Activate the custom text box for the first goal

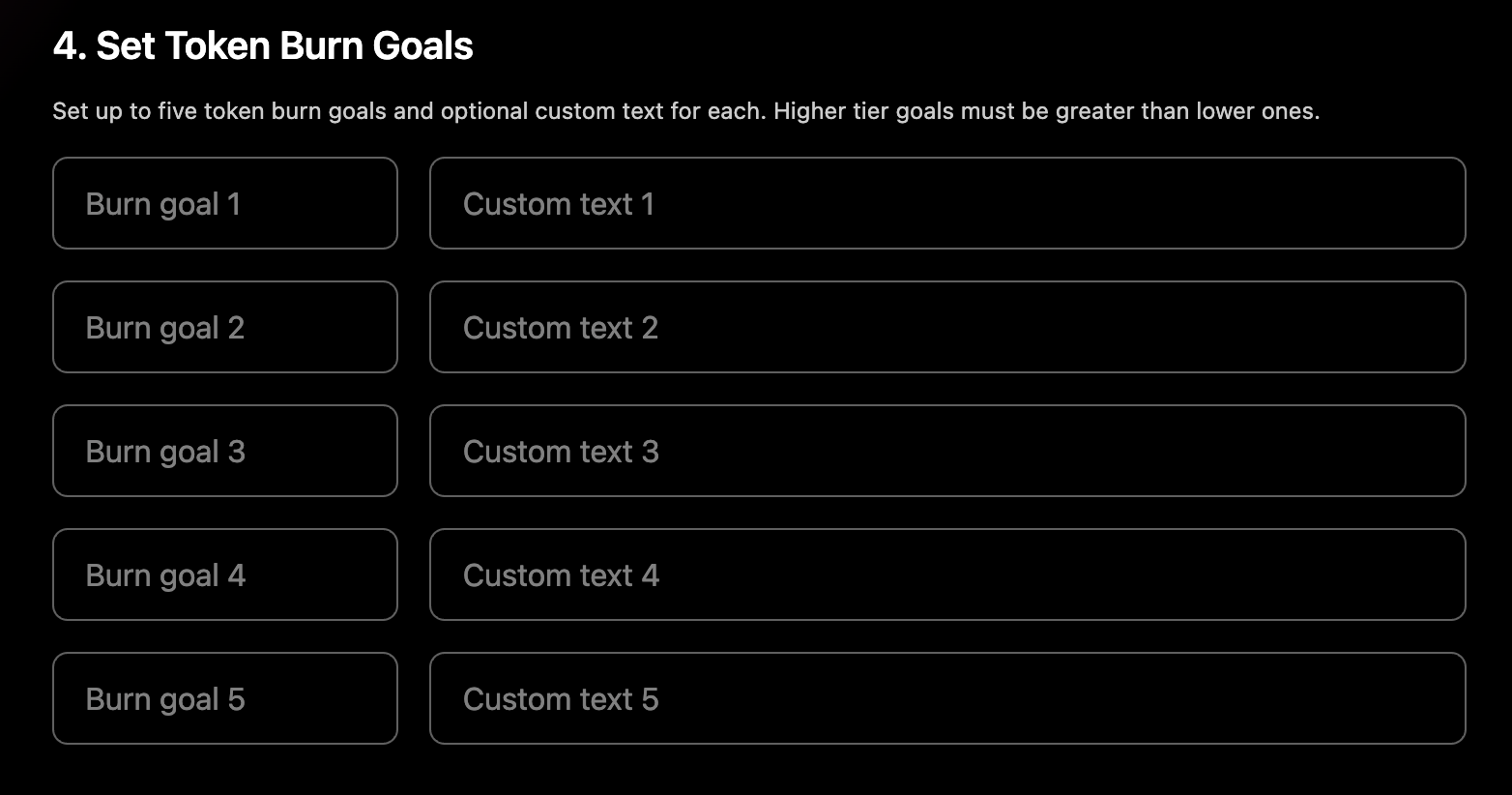(x=946, y=203)
